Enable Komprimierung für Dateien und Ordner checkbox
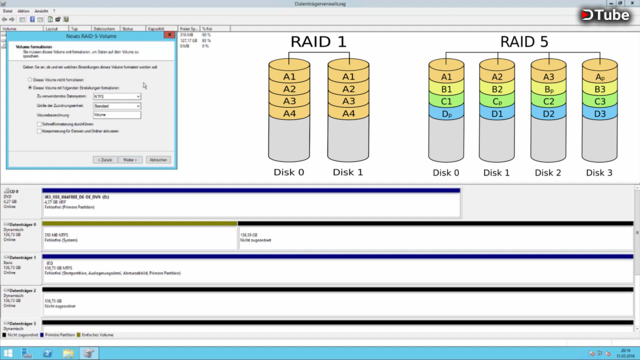Screen dimensions: 640x360 39,131
